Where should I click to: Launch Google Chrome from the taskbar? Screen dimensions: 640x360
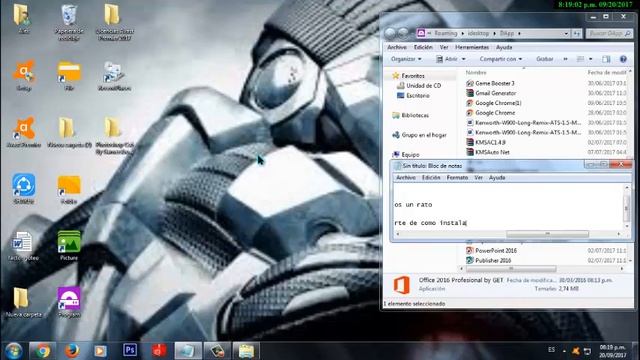pos(42,351)
